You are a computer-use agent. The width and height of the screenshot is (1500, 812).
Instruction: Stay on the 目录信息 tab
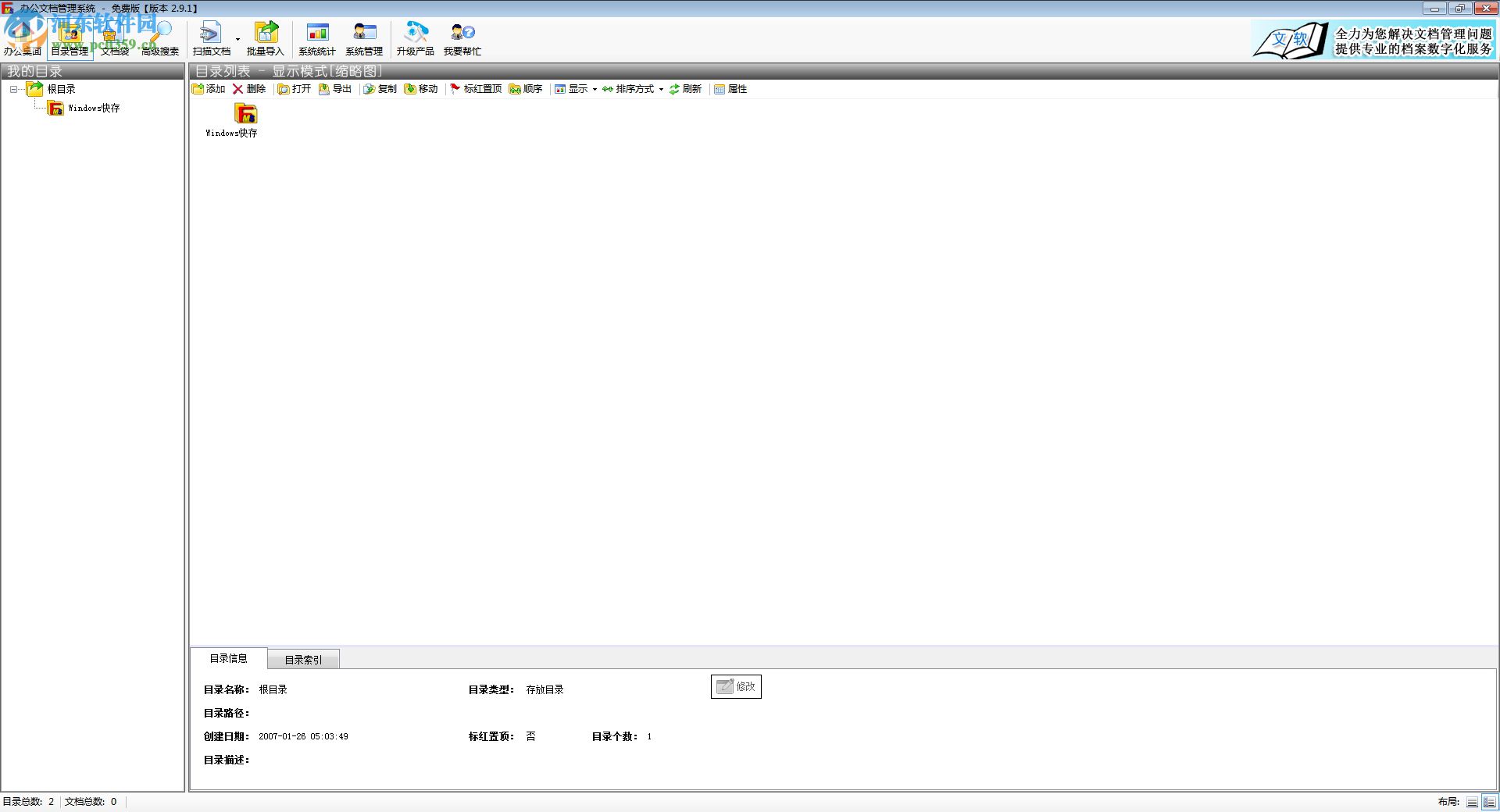point(229,658)
